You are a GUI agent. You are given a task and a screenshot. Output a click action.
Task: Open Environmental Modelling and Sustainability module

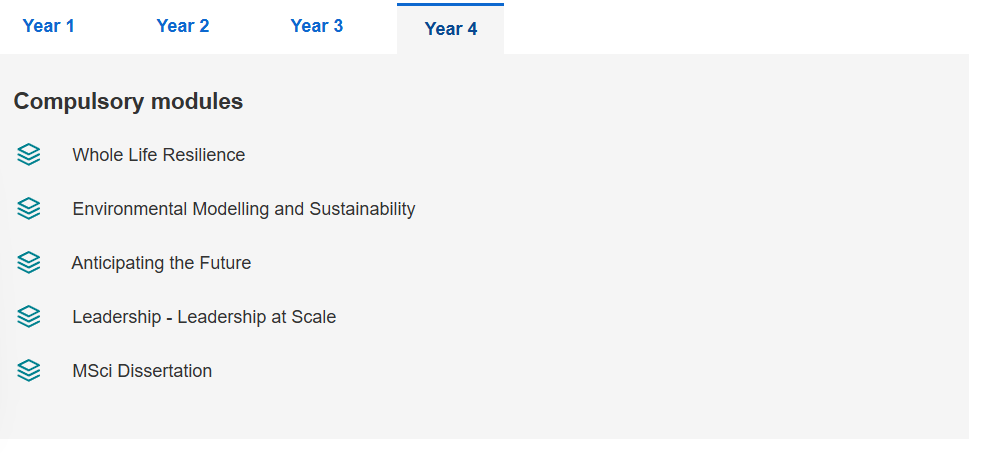(x=244, y=209)
